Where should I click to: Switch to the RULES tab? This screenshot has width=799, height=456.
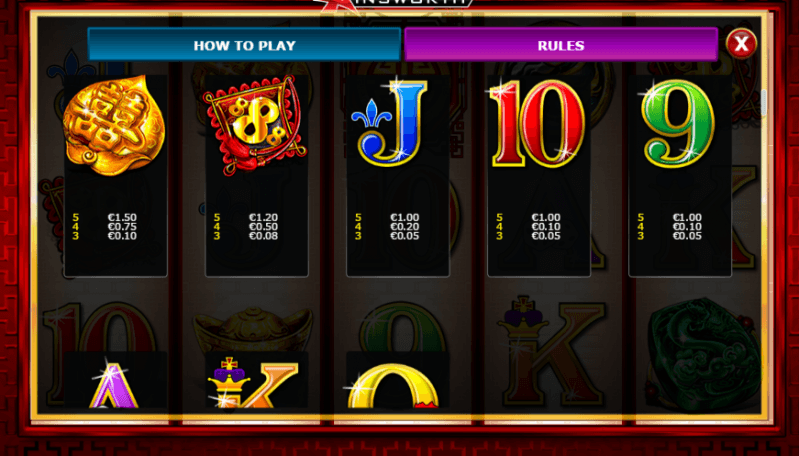pos(561,45)
